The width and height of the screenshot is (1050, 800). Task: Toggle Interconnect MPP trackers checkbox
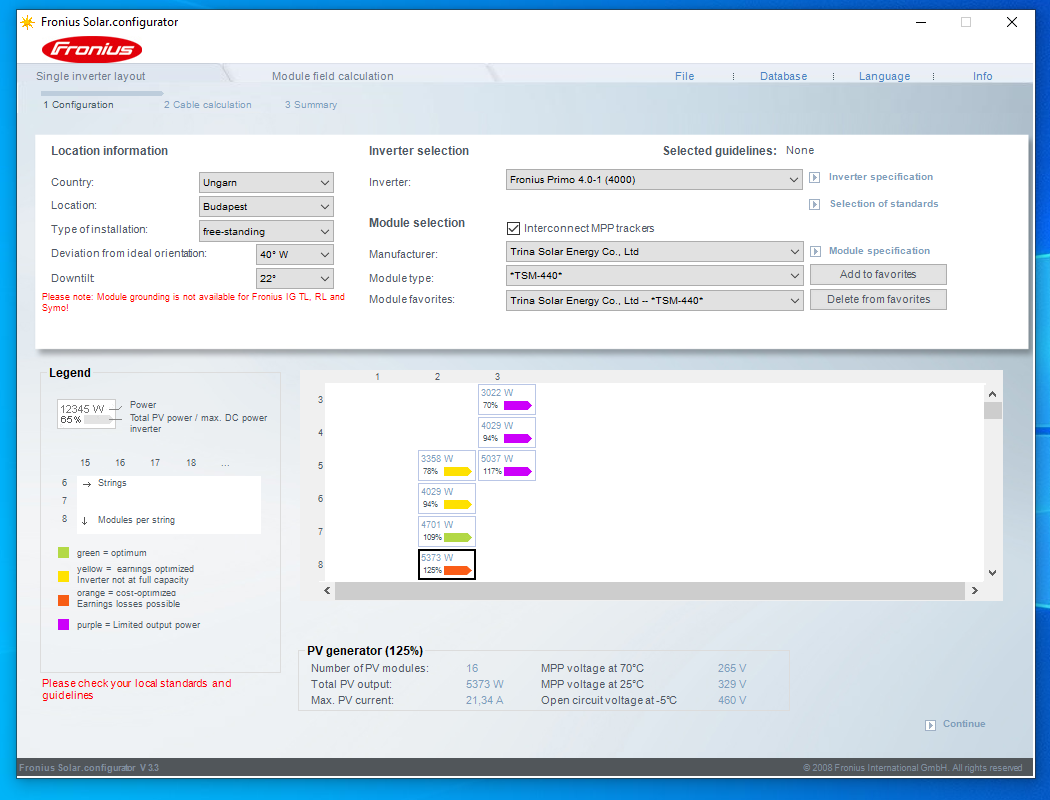click(x=514, y=229)
